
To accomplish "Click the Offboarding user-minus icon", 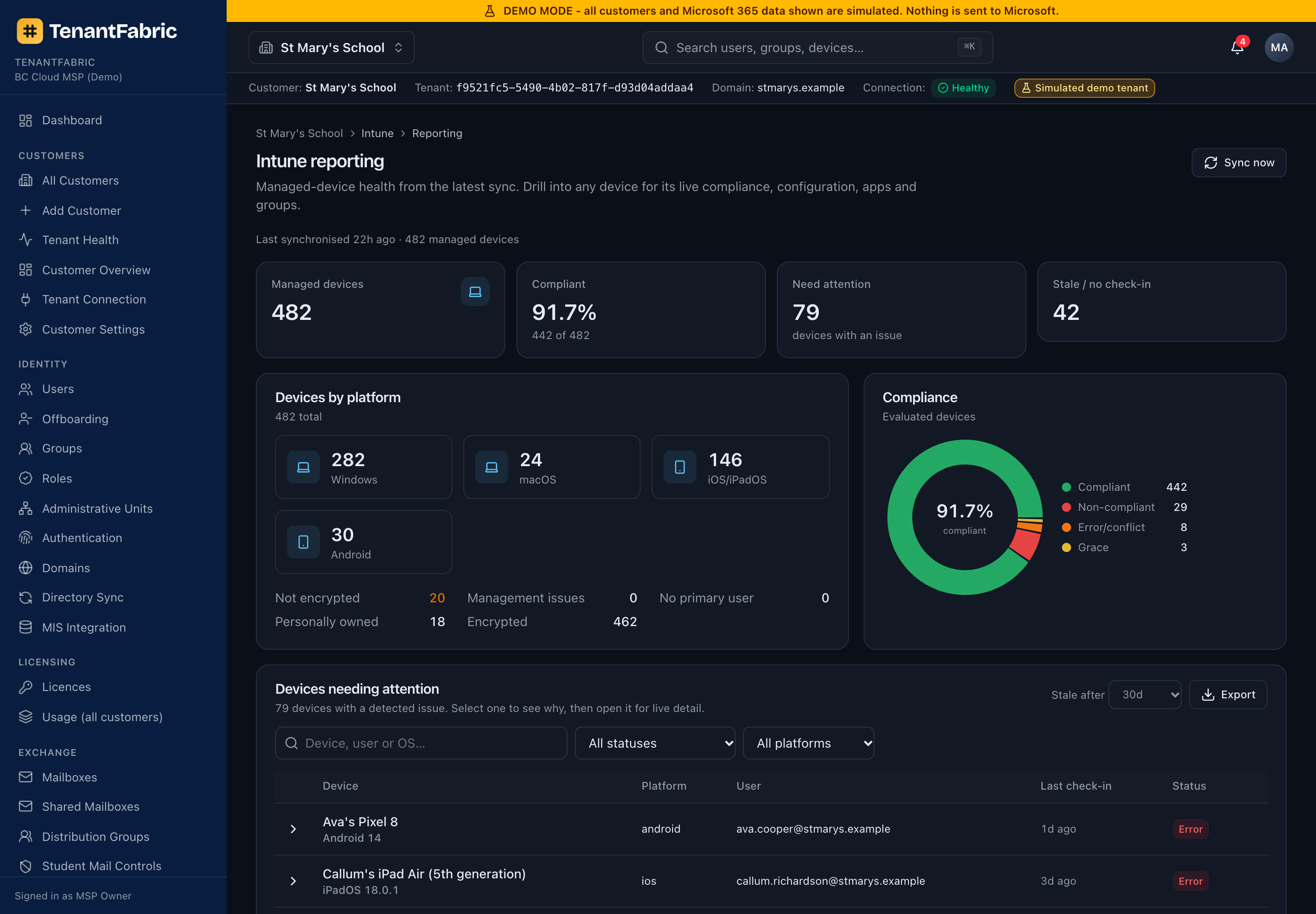I will tap(26, 419).
